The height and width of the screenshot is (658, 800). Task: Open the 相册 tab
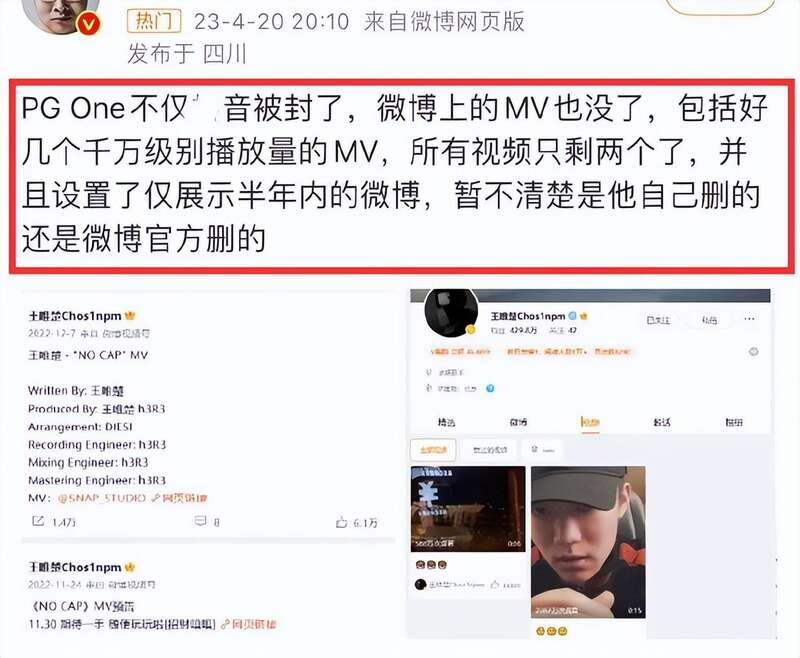pos(734,422)
